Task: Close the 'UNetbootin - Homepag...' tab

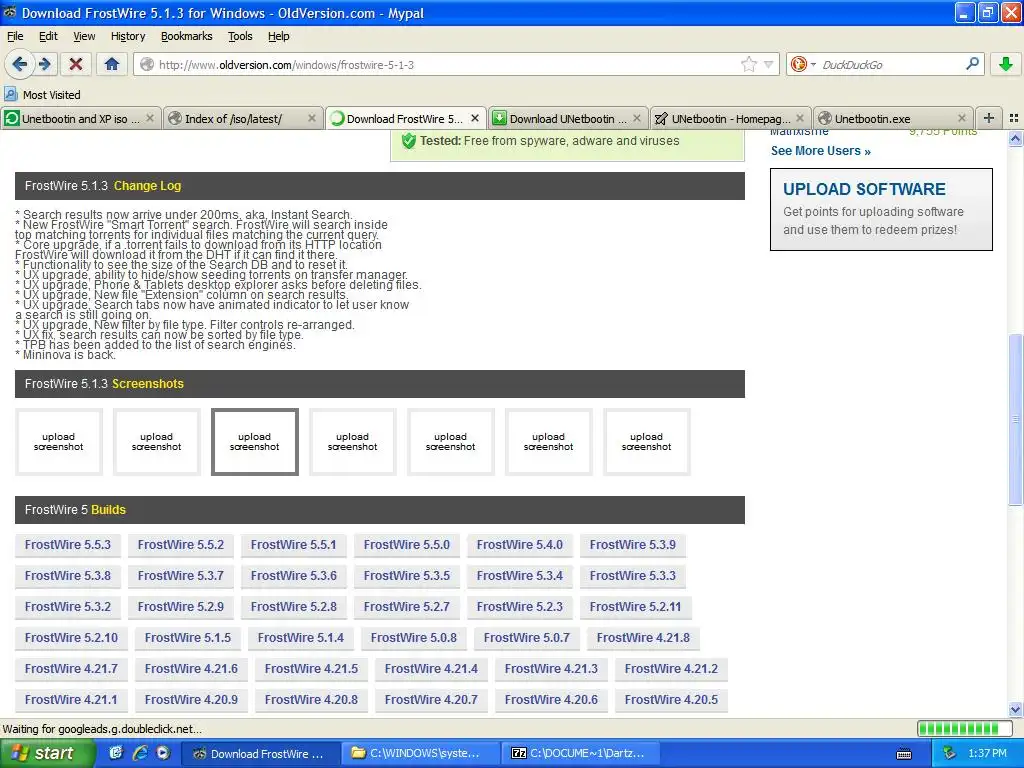Action: [x=799, y=118]
